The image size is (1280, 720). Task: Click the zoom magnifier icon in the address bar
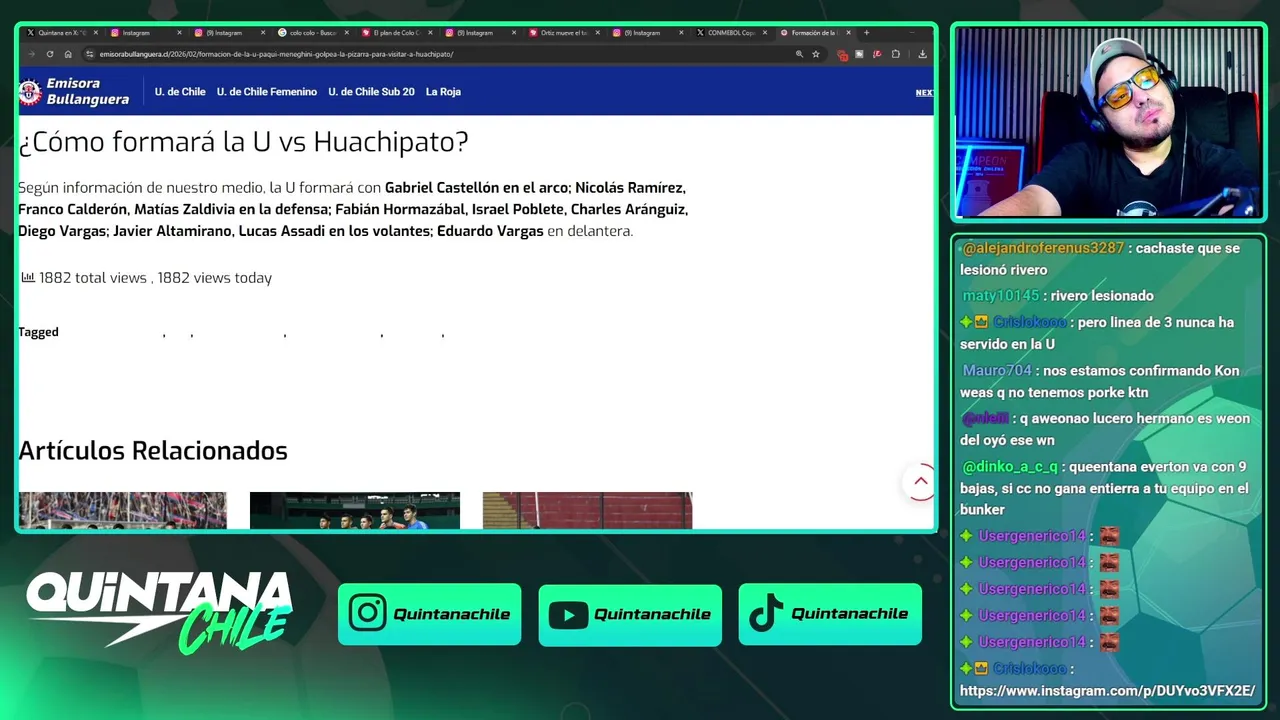click(x=799, y=54)
